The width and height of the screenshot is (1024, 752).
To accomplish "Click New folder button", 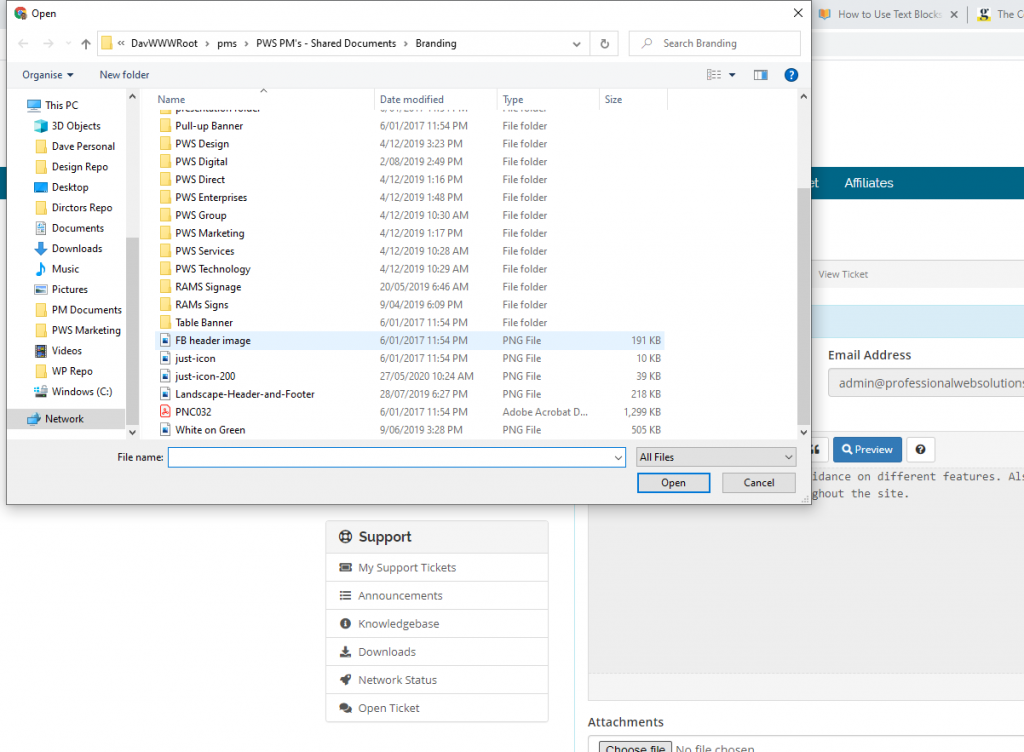I will coord(124,75).
